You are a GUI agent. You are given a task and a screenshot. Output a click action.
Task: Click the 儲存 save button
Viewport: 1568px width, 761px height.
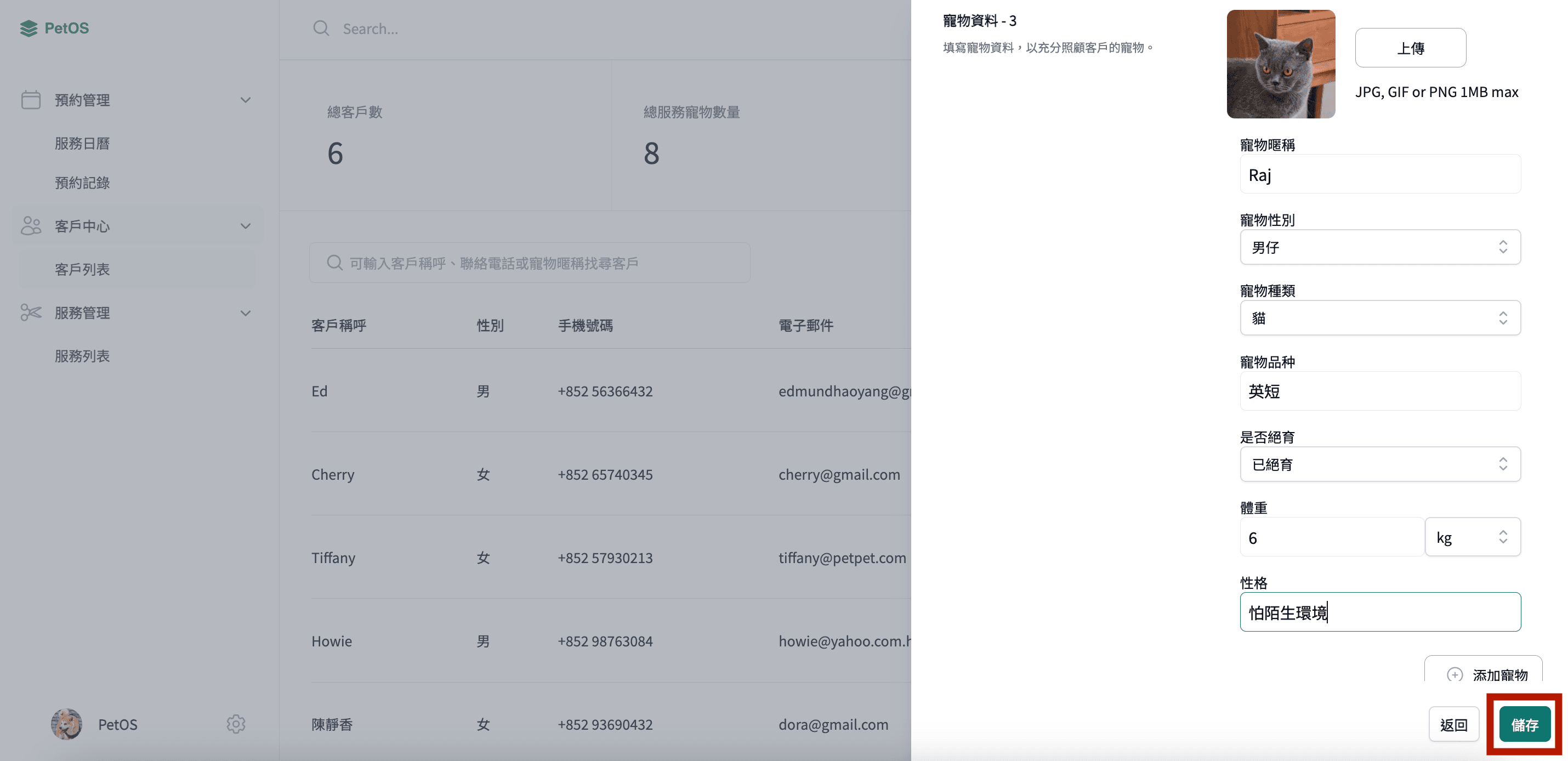(1525, 724)
